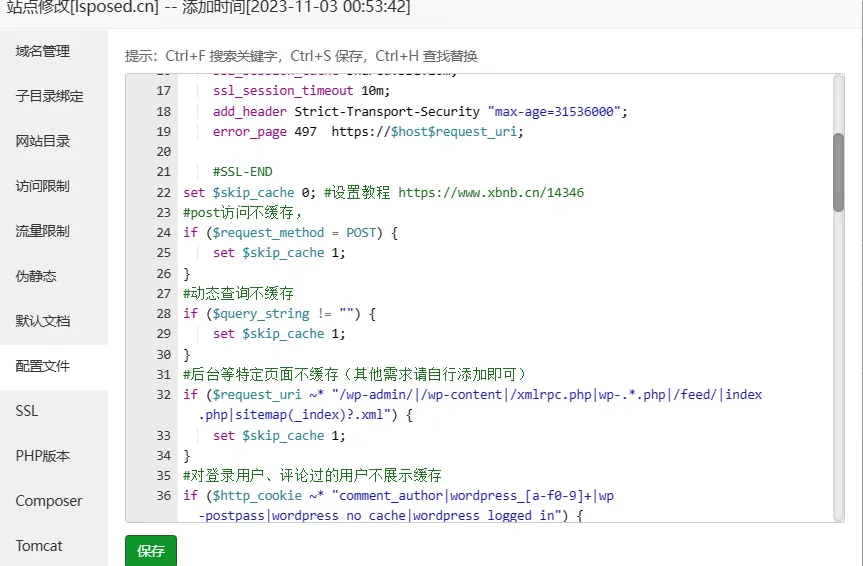The height and width of the screenshot is (566, 863).
Task: Open 流量限制 settings
Action: pos(54,231)
